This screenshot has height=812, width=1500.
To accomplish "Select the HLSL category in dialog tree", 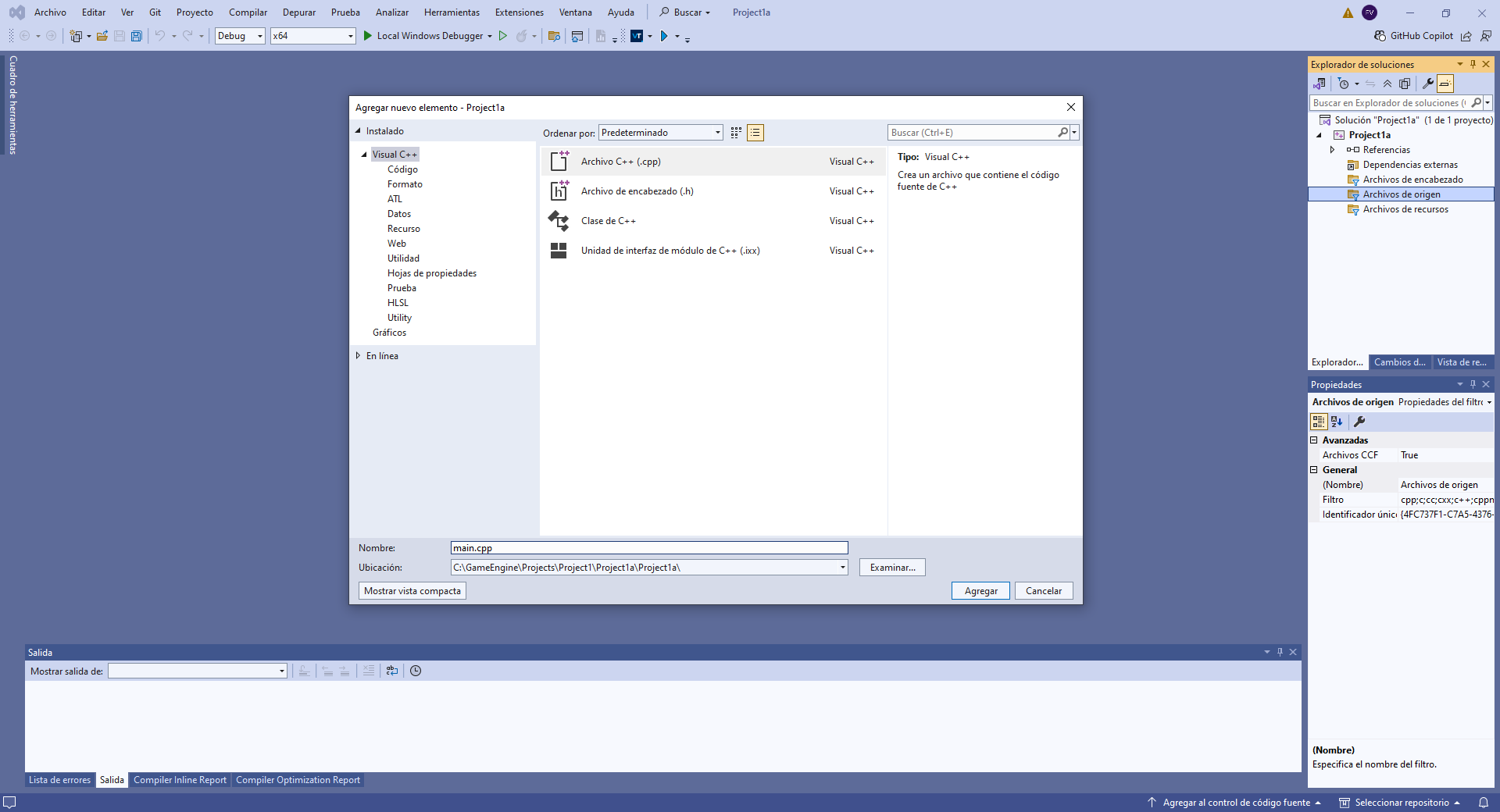I will coord(398,303).
